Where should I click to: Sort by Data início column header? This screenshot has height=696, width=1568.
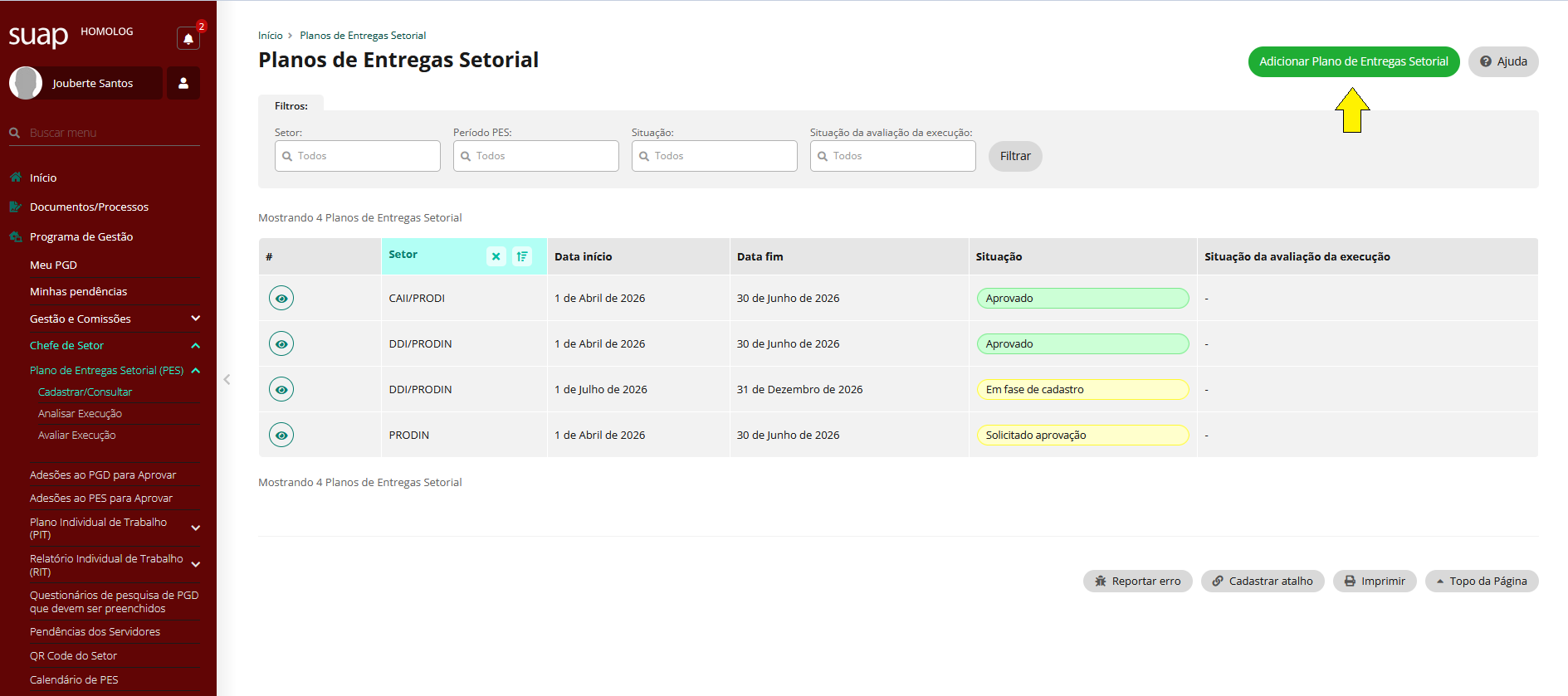click(x=584, y=256)
